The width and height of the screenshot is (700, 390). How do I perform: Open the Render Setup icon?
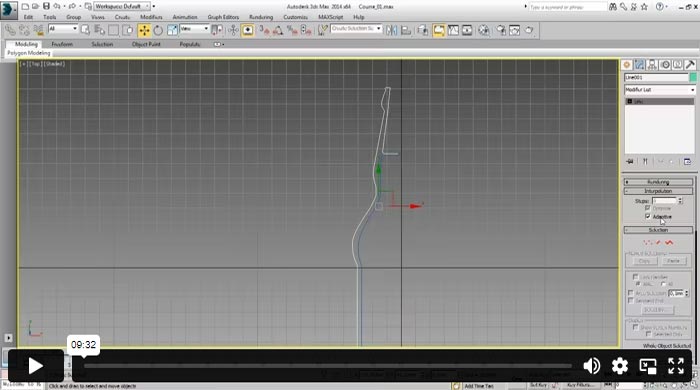click(x=501, y=30)
